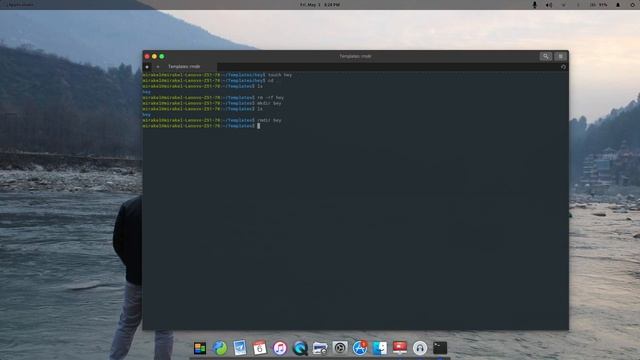This screenshot has width=640, height=360.
Task: Open the gear system settings icon in the dock
Action: [340, 348]
